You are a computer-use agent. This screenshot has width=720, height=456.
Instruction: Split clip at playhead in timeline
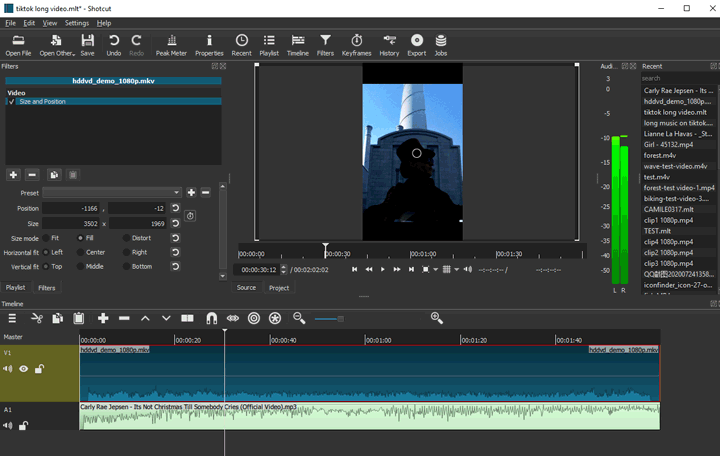[187, 318]
